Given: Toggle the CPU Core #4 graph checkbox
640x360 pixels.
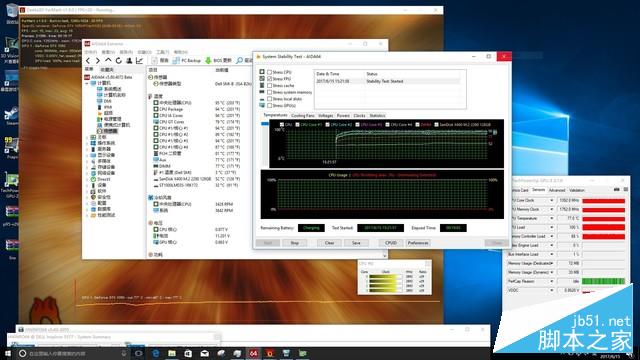Looking at the screenshot, I should (387, 124).
